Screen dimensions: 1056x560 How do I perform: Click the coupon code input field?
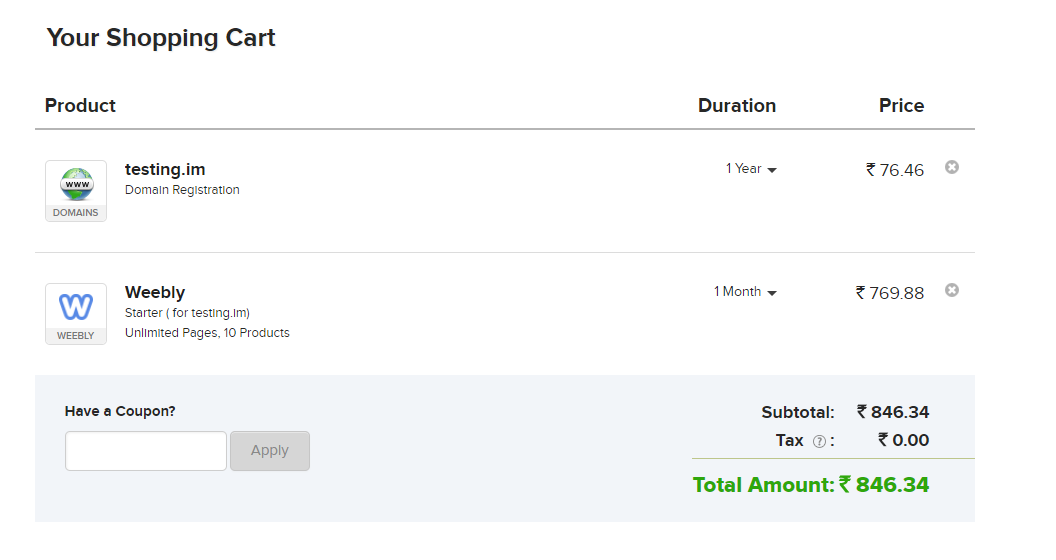(x=146, y=451)
